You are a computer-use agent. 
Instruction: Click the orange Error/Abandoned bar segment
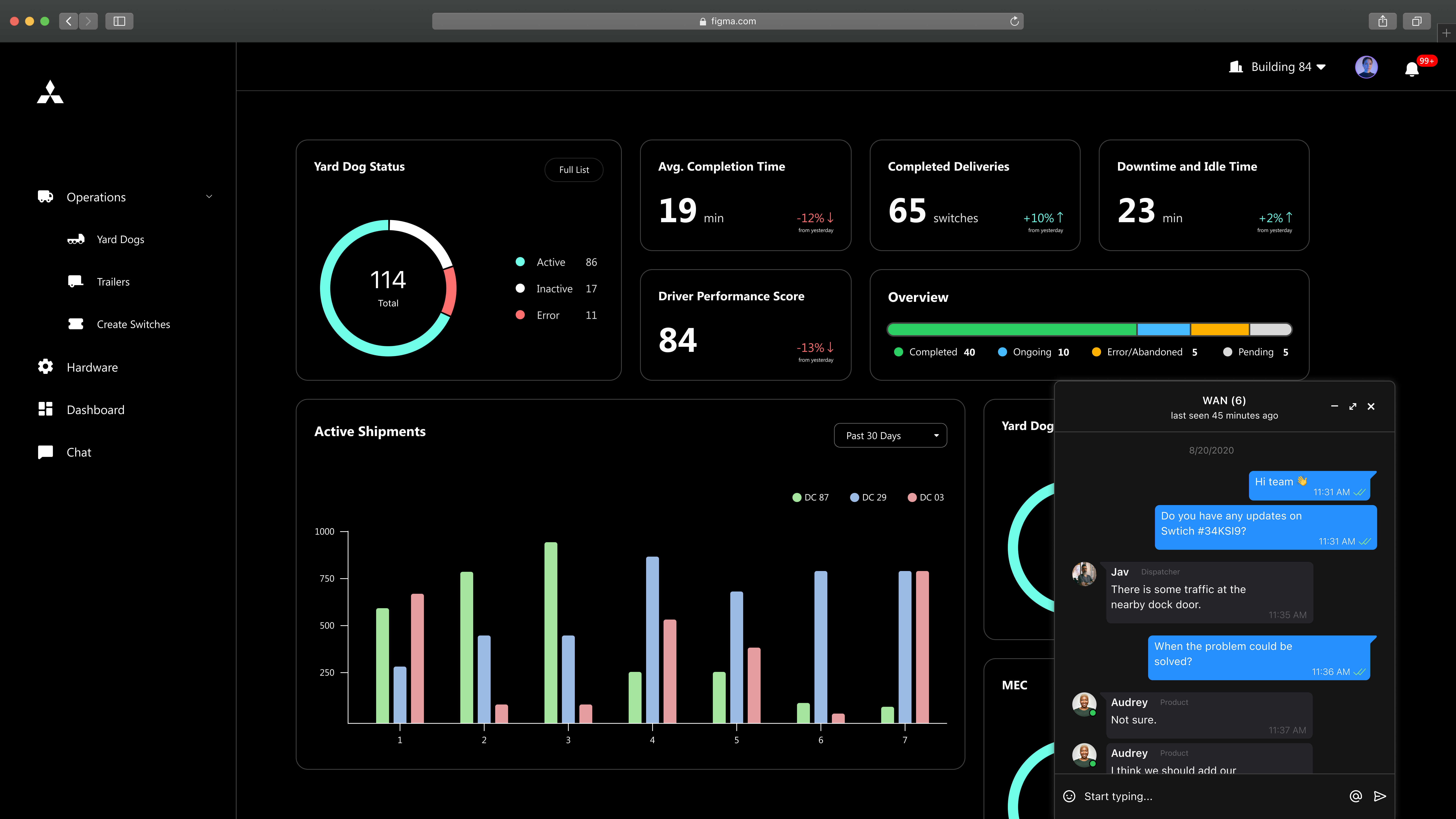tap(1220, 329)
